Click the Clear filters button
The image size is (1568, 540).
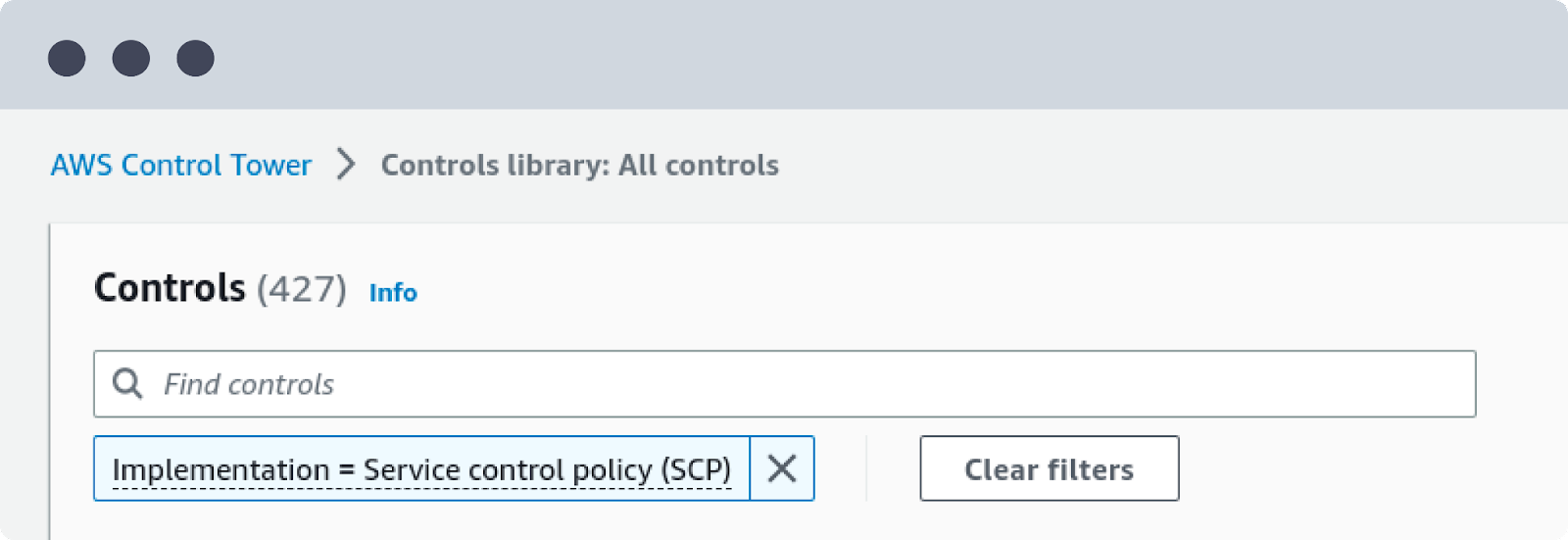point(1050,468)
